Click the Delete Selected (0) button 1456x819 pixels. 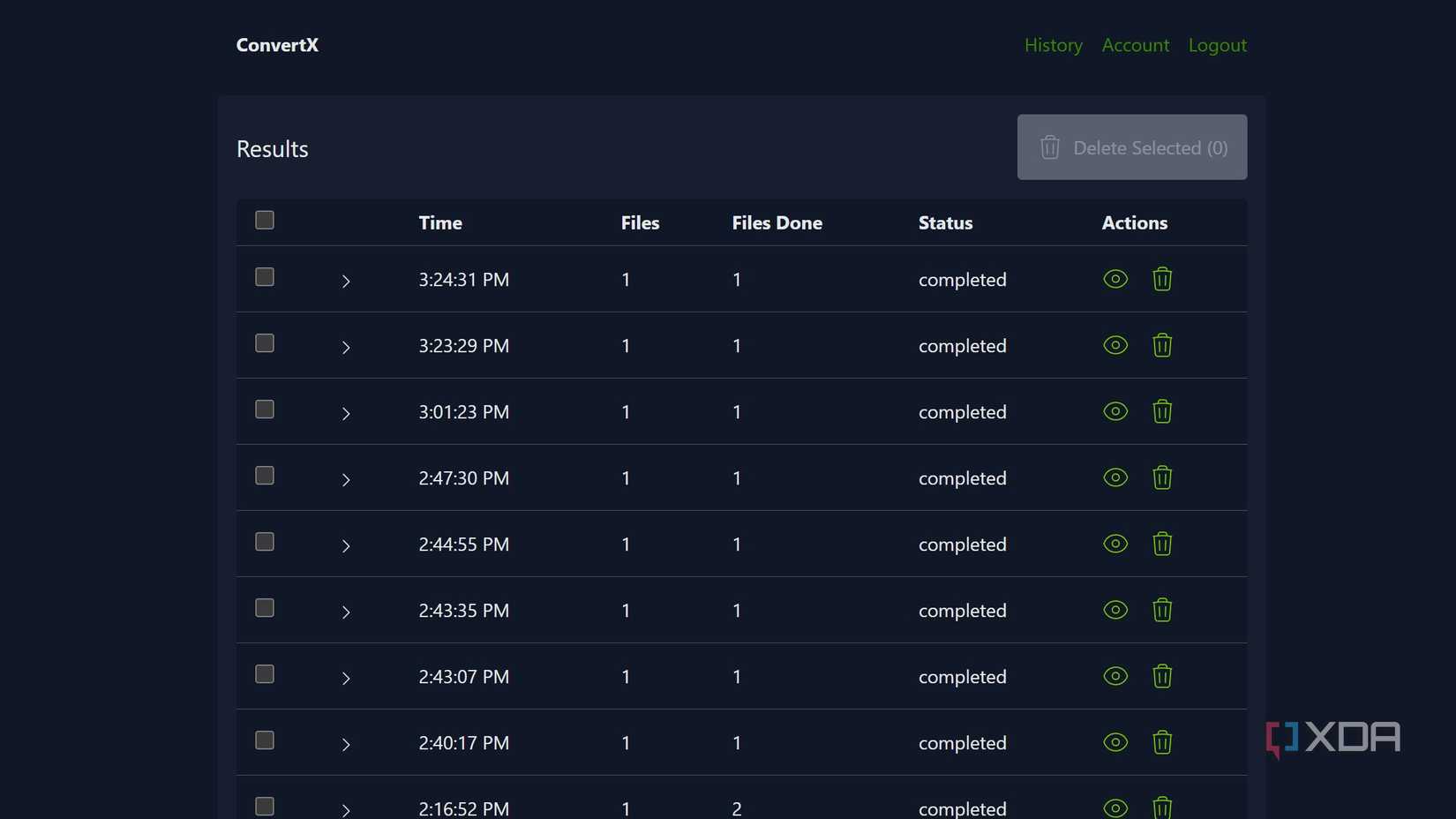[1132, 147]
